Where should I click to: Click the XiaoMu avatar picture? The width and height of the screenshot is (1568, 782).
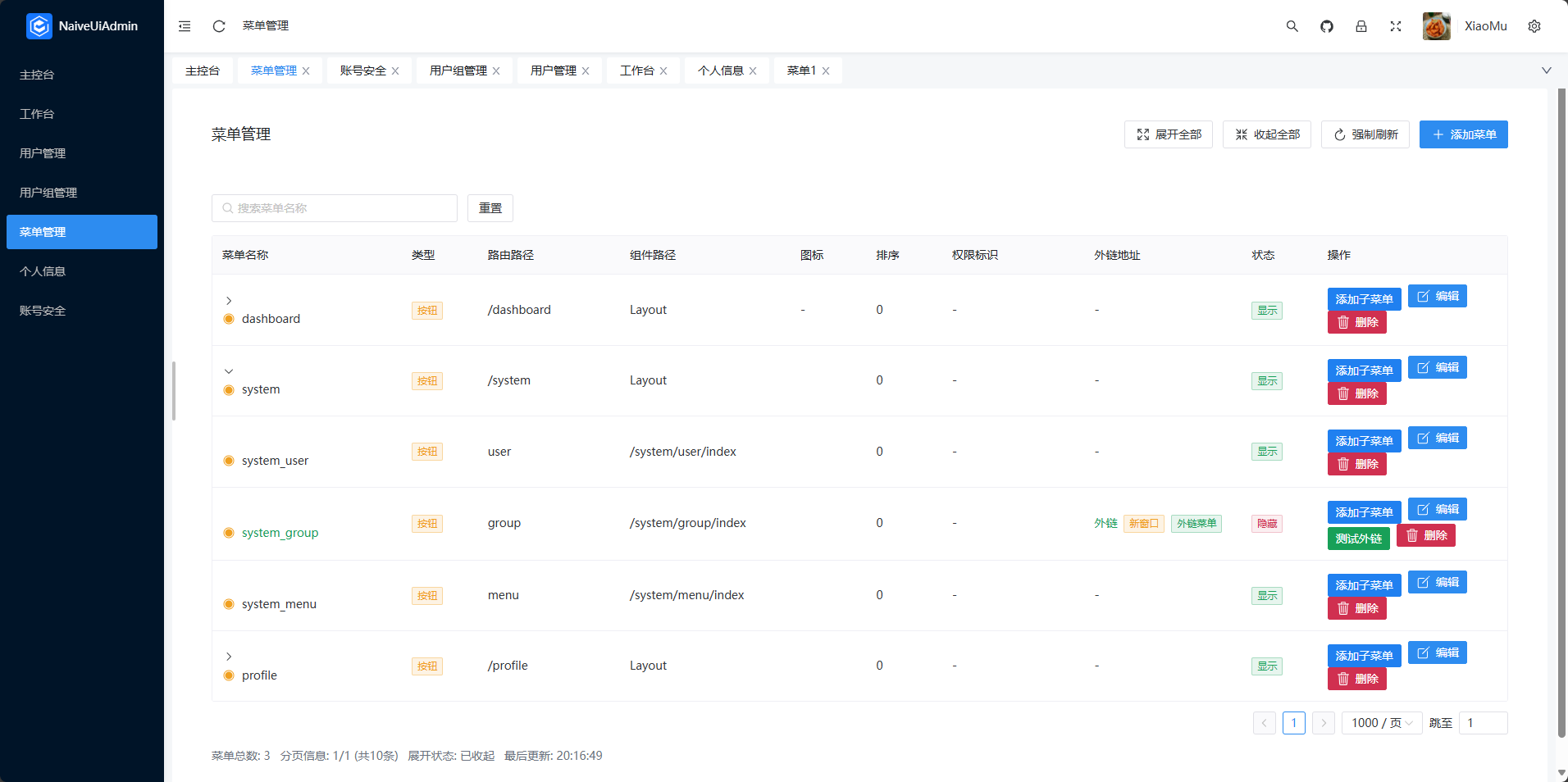(x=1436, y=25)
